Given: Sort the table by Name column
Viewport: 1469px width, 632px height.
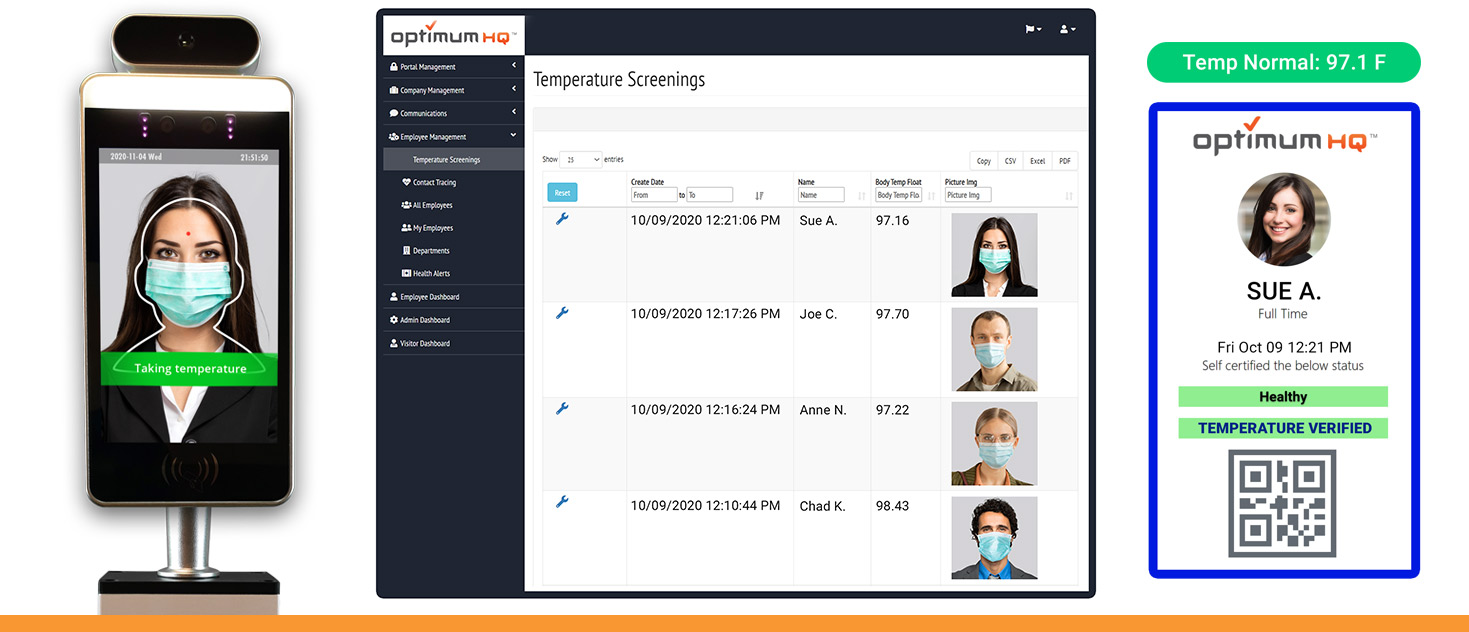Looking at the screenshot, I should (x=862, y=196).
